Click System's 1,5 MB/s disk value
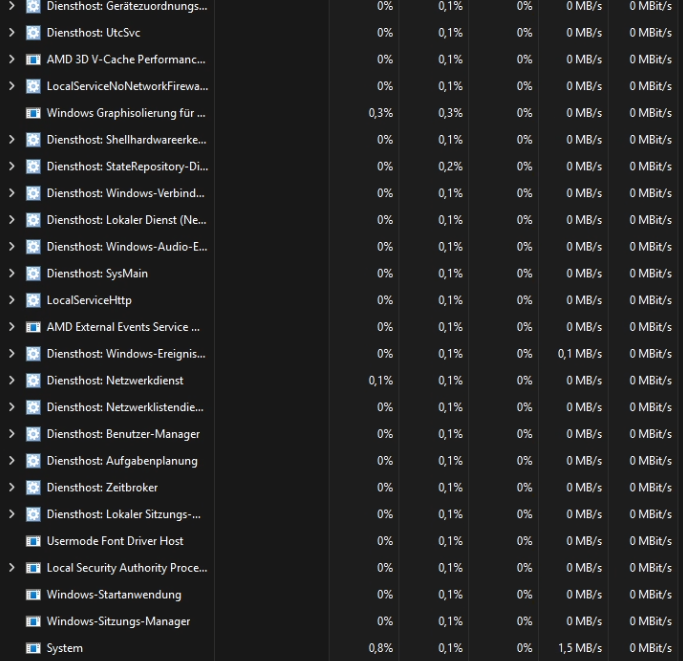The image size is (683, 661). pyautogui.click(x=580, y=648)
